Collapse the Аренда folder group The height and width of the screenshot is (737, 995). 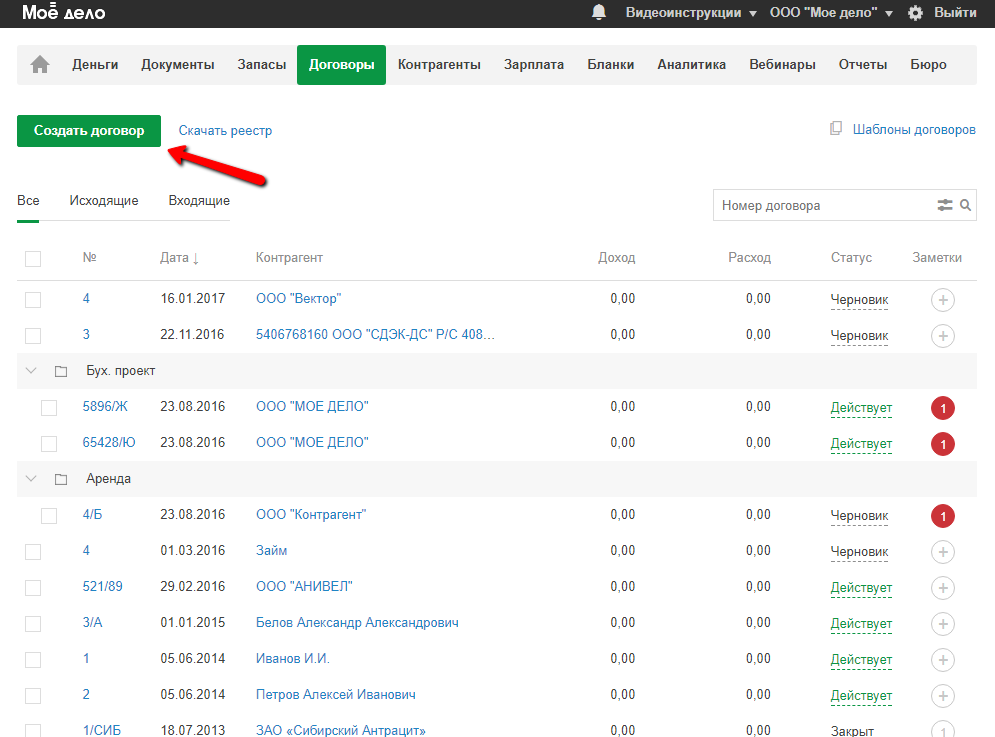31,479
